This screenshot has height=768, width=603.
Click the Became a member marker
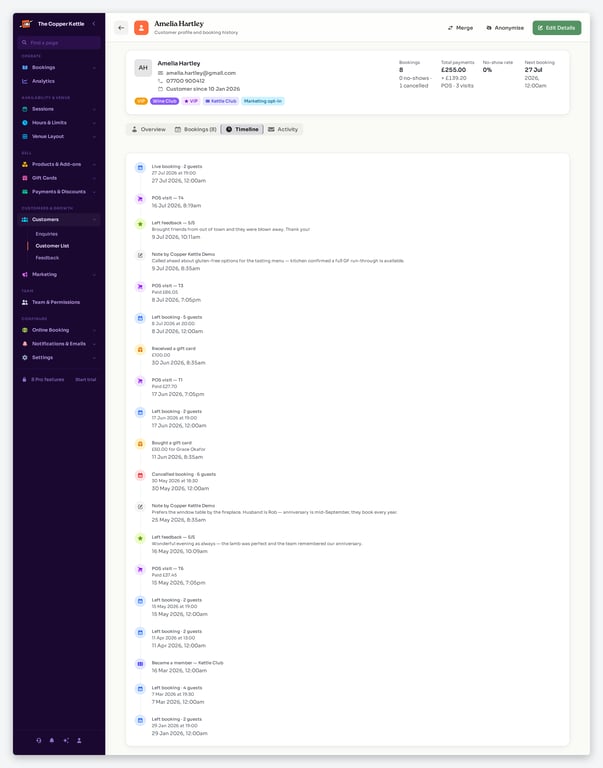tap(140, 664)
